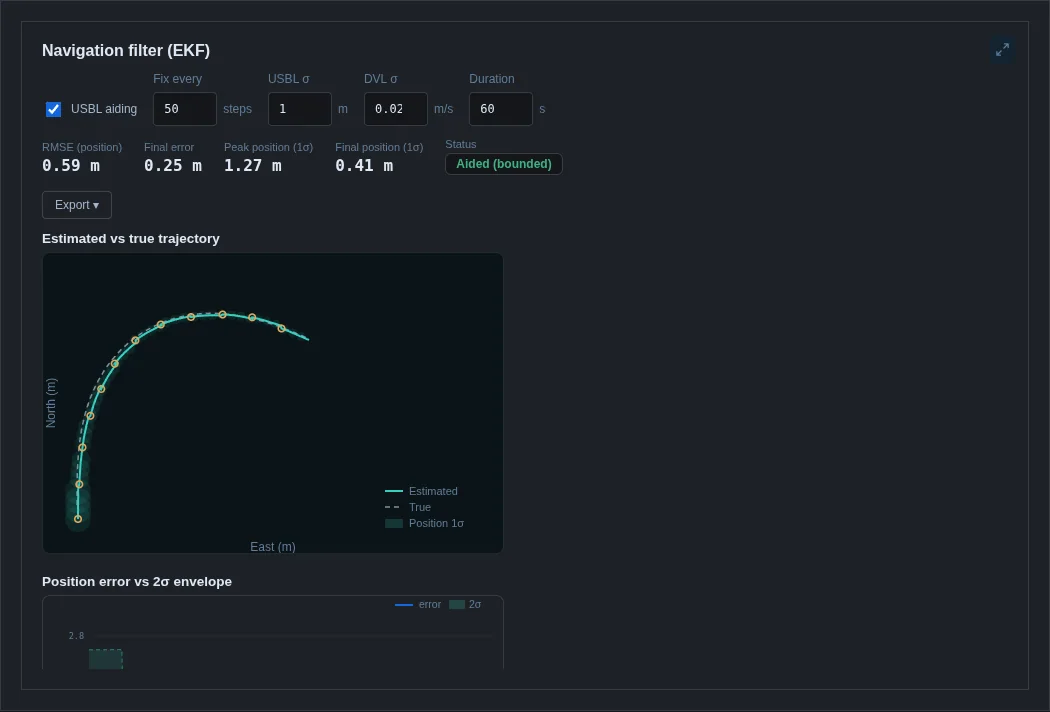This screenshot has height=712, width=1050.
Task: Click the Estimated legend entry
Action: [422, 491]
